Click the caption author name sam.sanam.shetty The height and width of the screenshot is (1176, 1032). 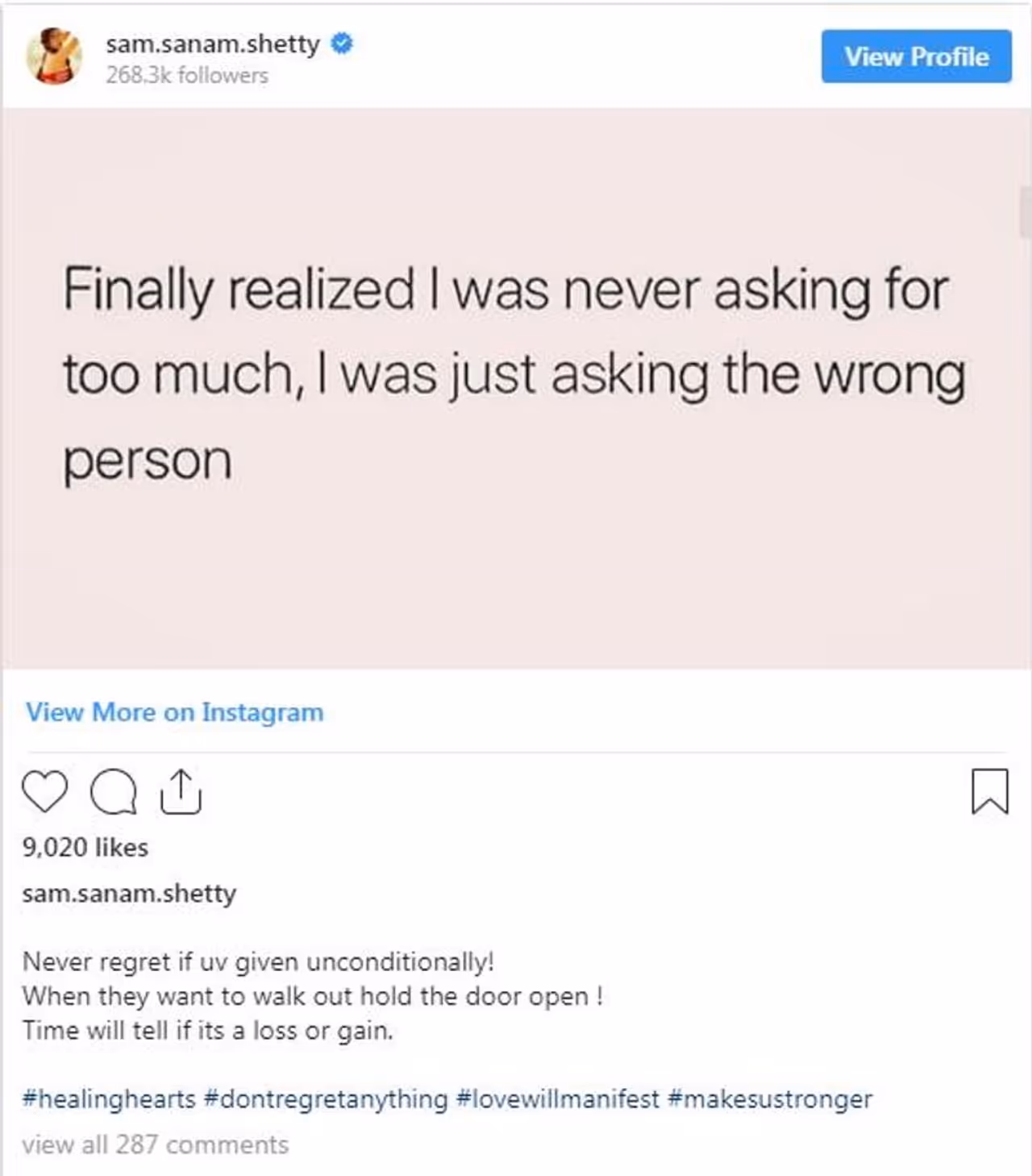tap(129, 894)
